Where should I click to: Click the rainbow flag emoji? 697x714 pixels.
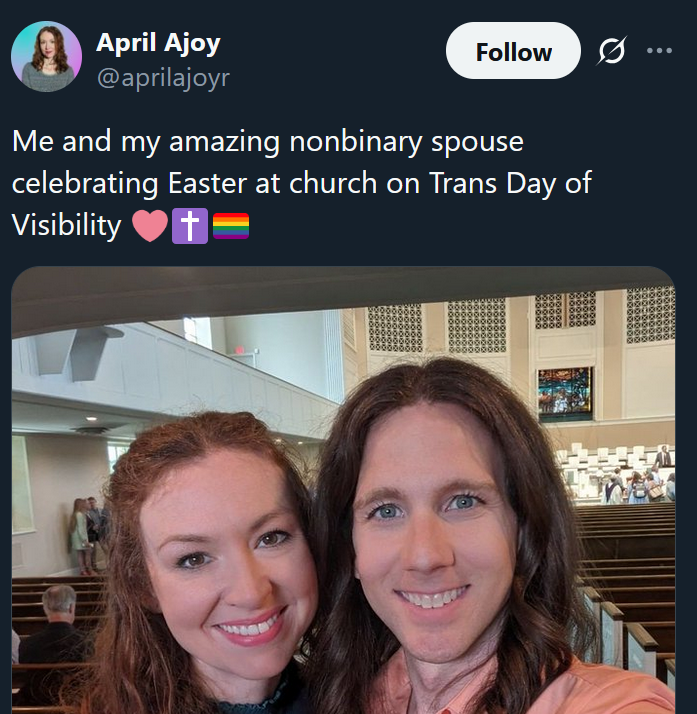tap(231, 226)
